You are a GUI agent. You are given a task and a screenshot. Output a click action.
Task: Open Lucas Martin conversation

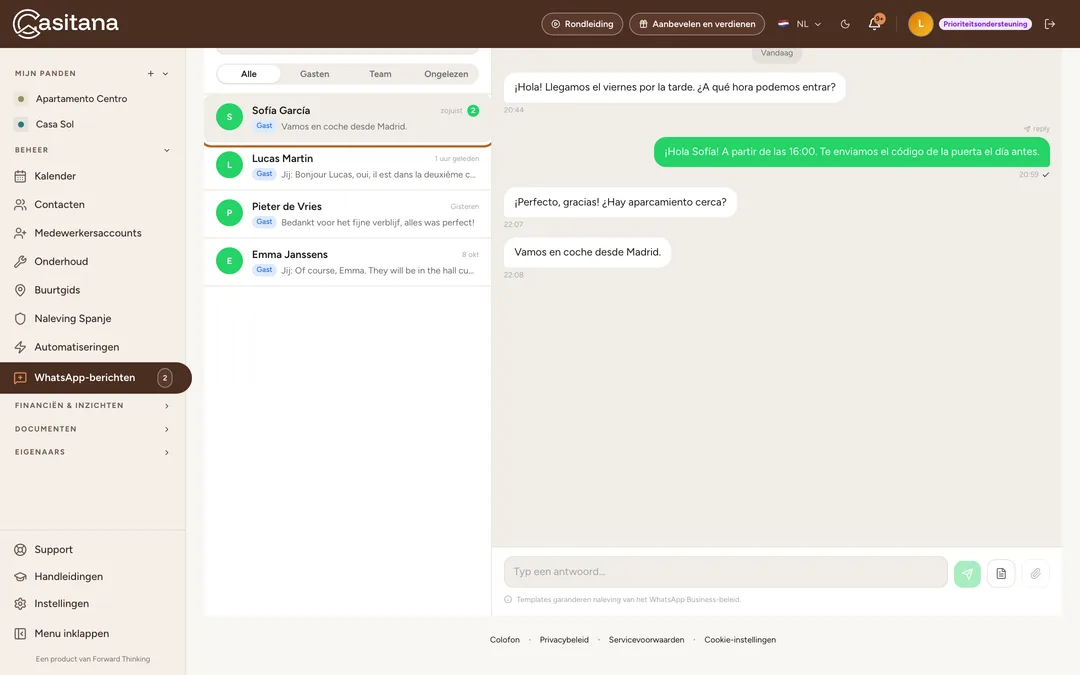[x=347, y=166]
